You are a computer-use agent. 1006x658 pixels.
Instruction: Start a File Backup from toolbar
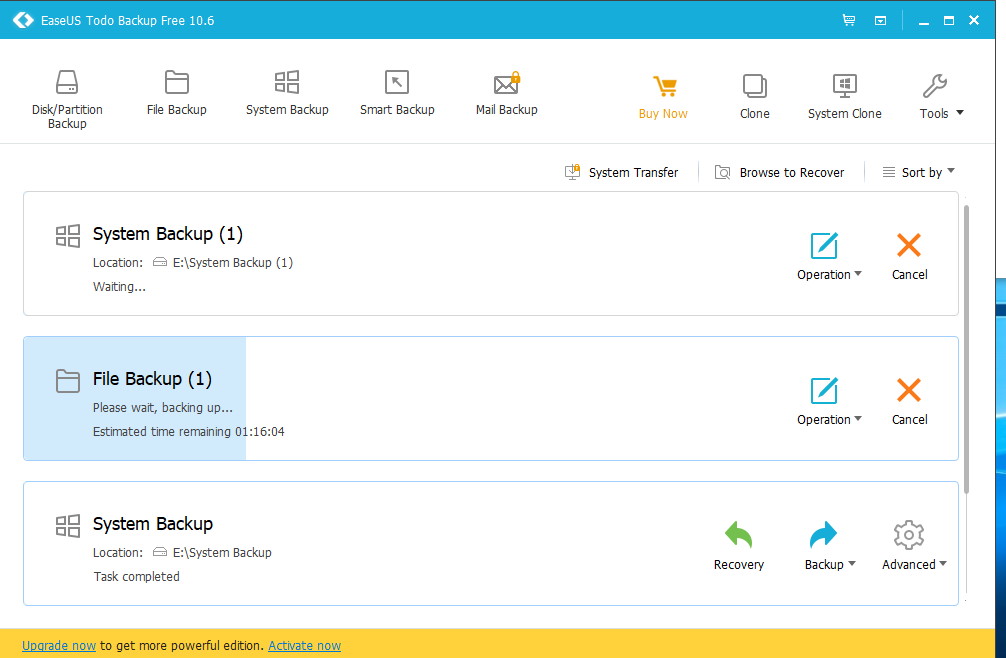(x=176, y=94)
